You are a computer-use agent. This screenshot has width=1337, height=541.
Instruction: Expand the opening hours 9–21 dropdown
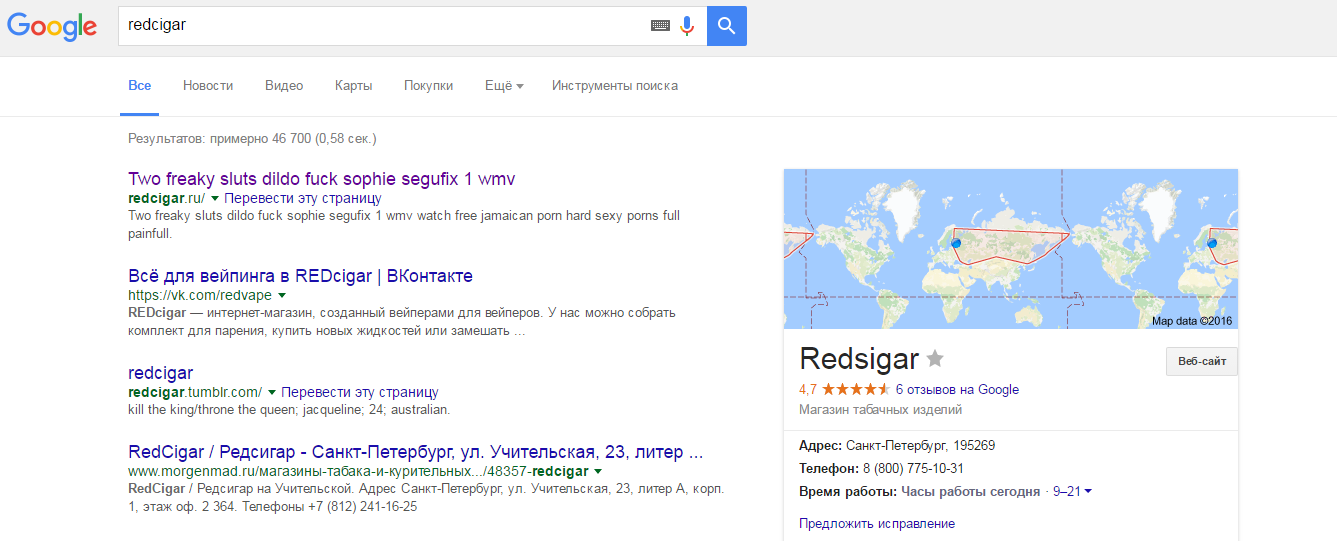pyautogui.click(x=1072, y=491)
